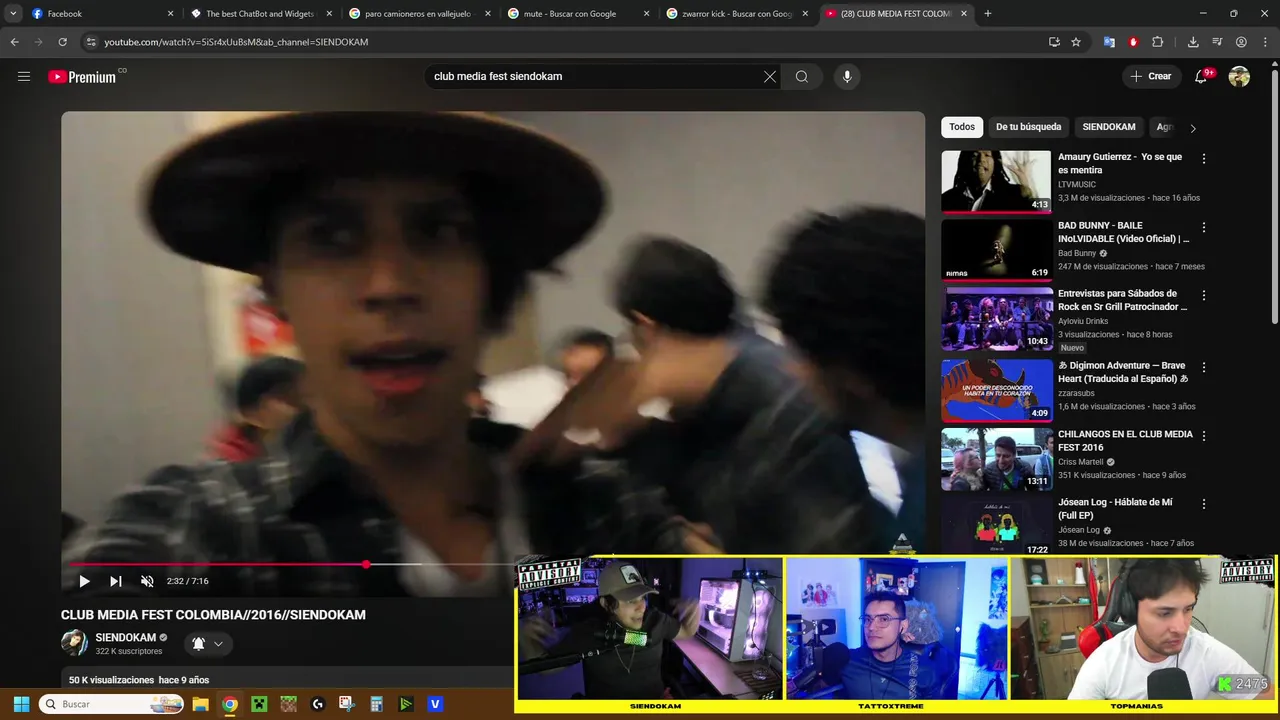Screen dimensions: 1280x720
Task: View site information icon in address bar
Action: (91, 42)
